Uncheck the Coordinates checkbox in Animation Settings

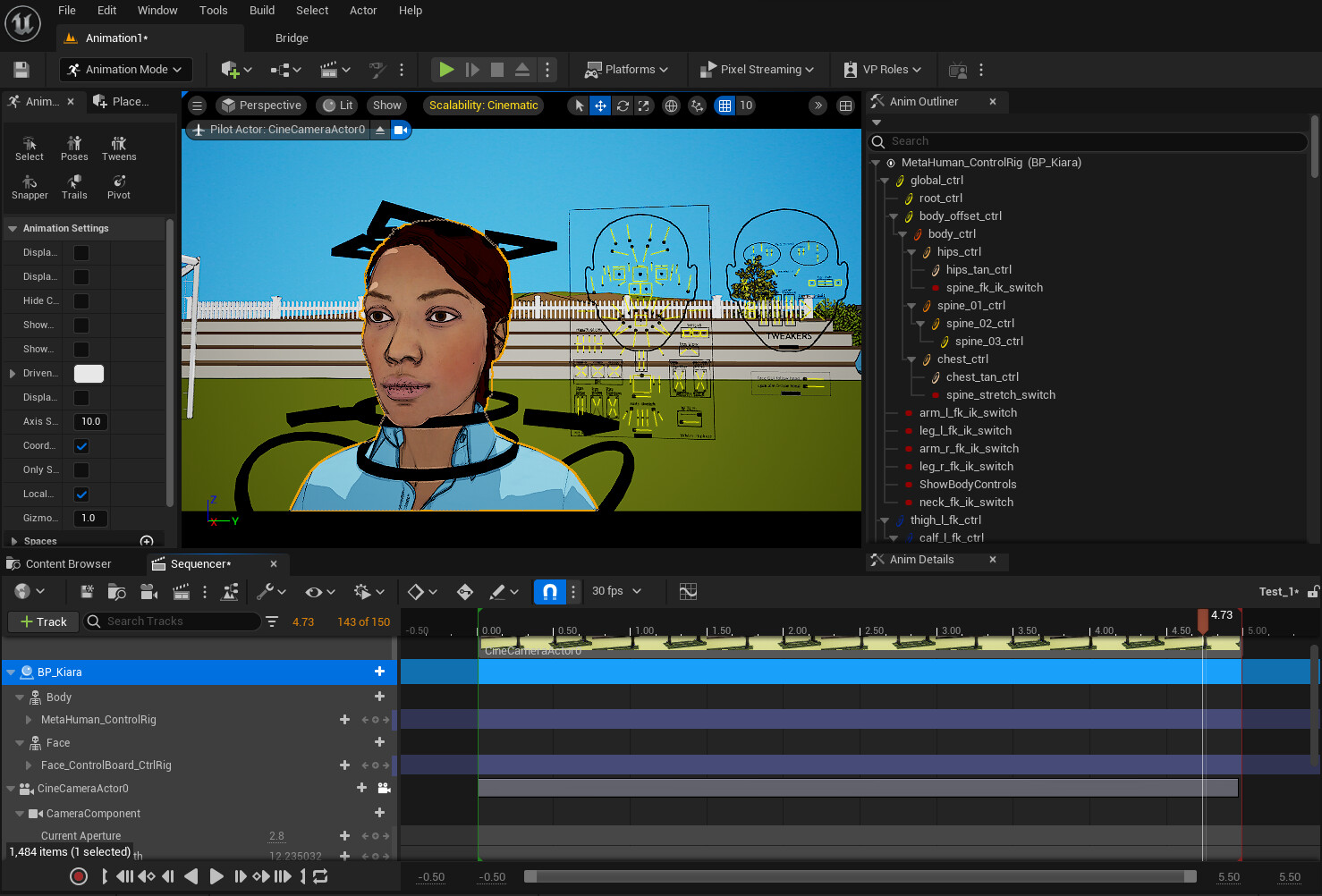pos(81,445)
